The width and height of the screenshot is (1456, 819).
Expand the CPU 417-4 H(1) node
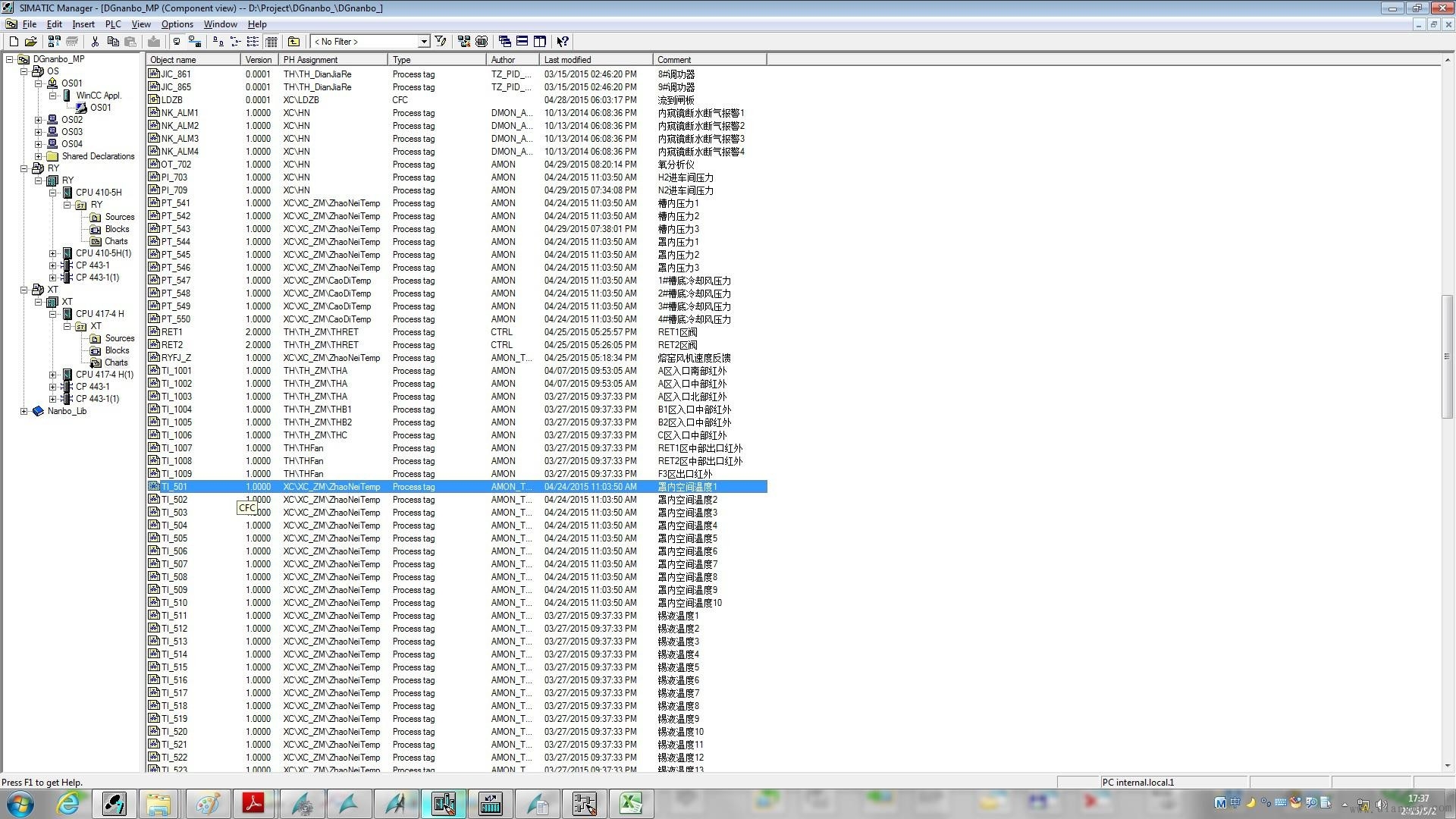tap(53, 375)
